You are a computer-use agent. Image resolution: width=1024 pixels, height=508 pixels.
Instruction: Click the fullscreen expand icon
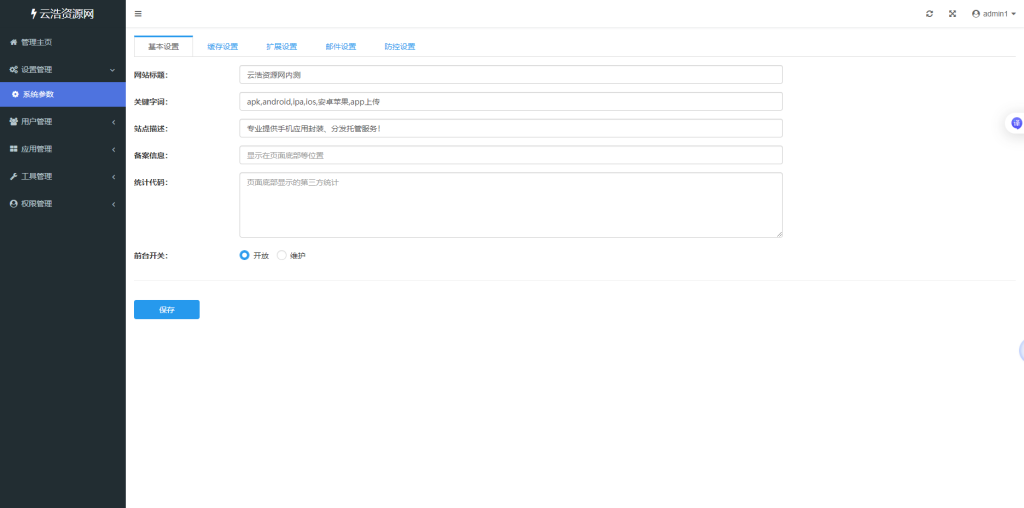point(952,14)
